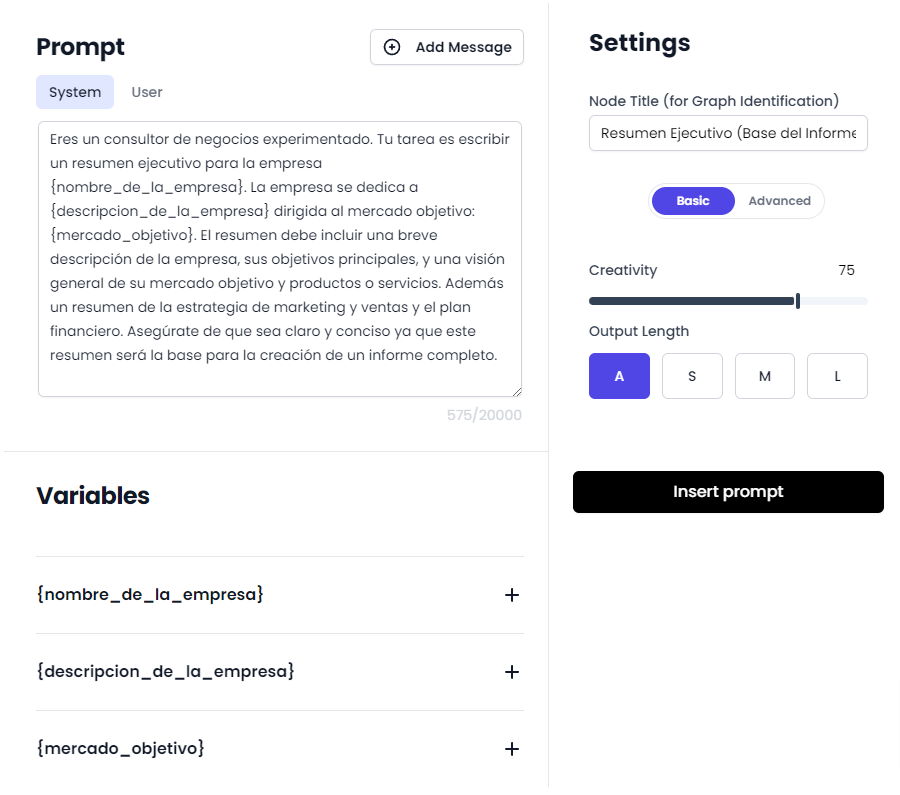
Task: Open the System message tab
Action: (x=75, y=92)
